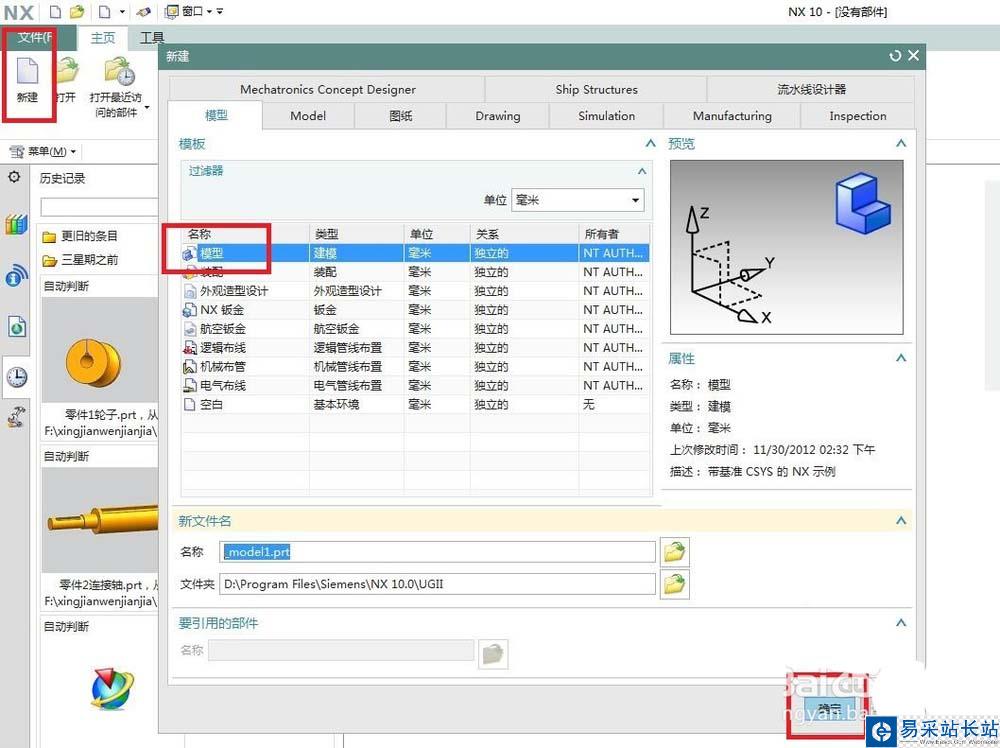
Task: Select the 逻辑布线 template row
Action: pos(415,348)
